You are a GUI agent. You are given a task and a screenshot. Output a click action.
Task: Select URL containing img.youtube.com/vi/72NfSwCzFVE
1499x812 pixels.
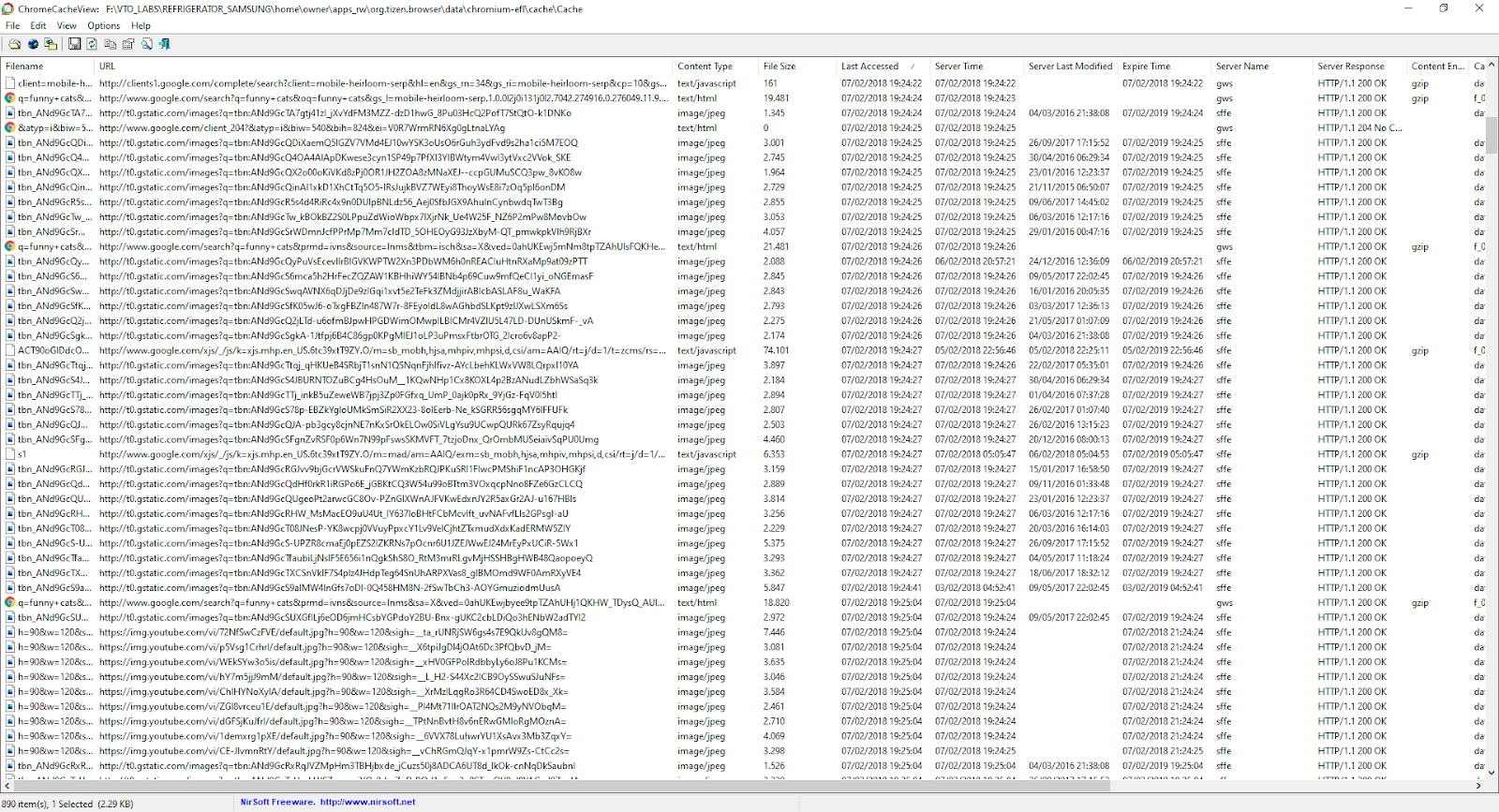(x=334, y=632)
